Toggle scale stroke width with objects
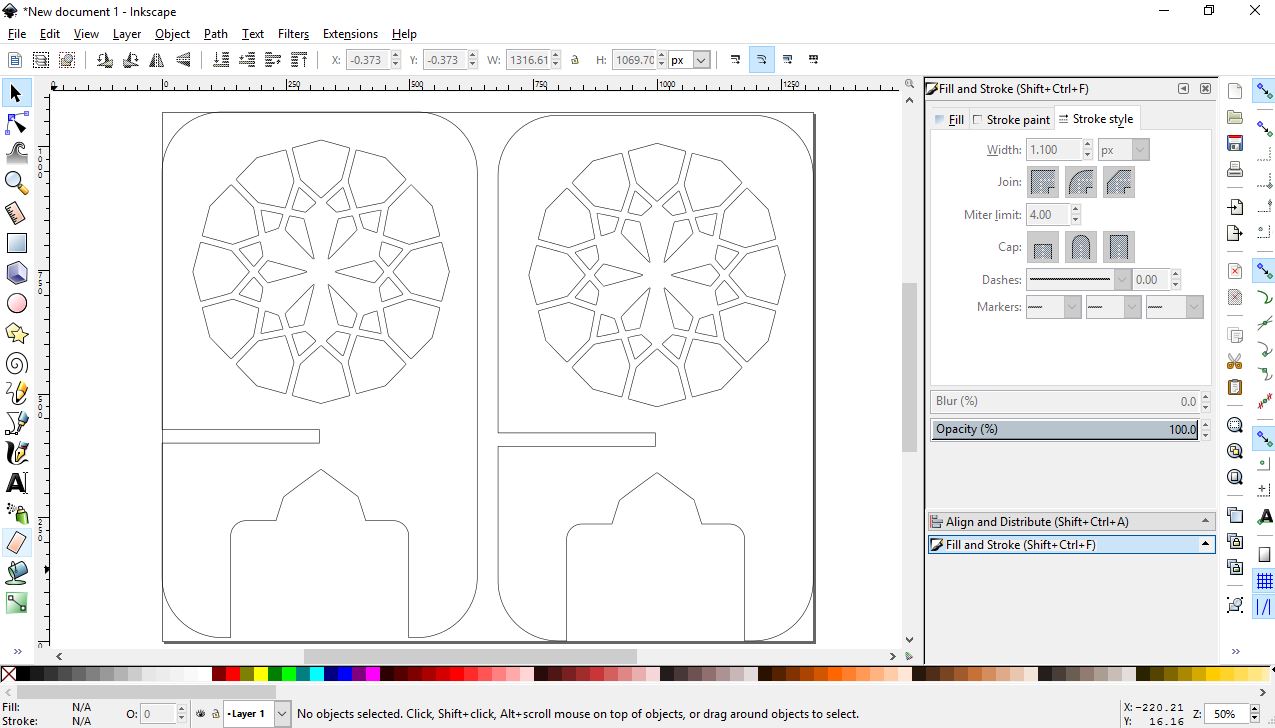The width and height of the screenshot is (1275, 728). click(x=736, y=60)
